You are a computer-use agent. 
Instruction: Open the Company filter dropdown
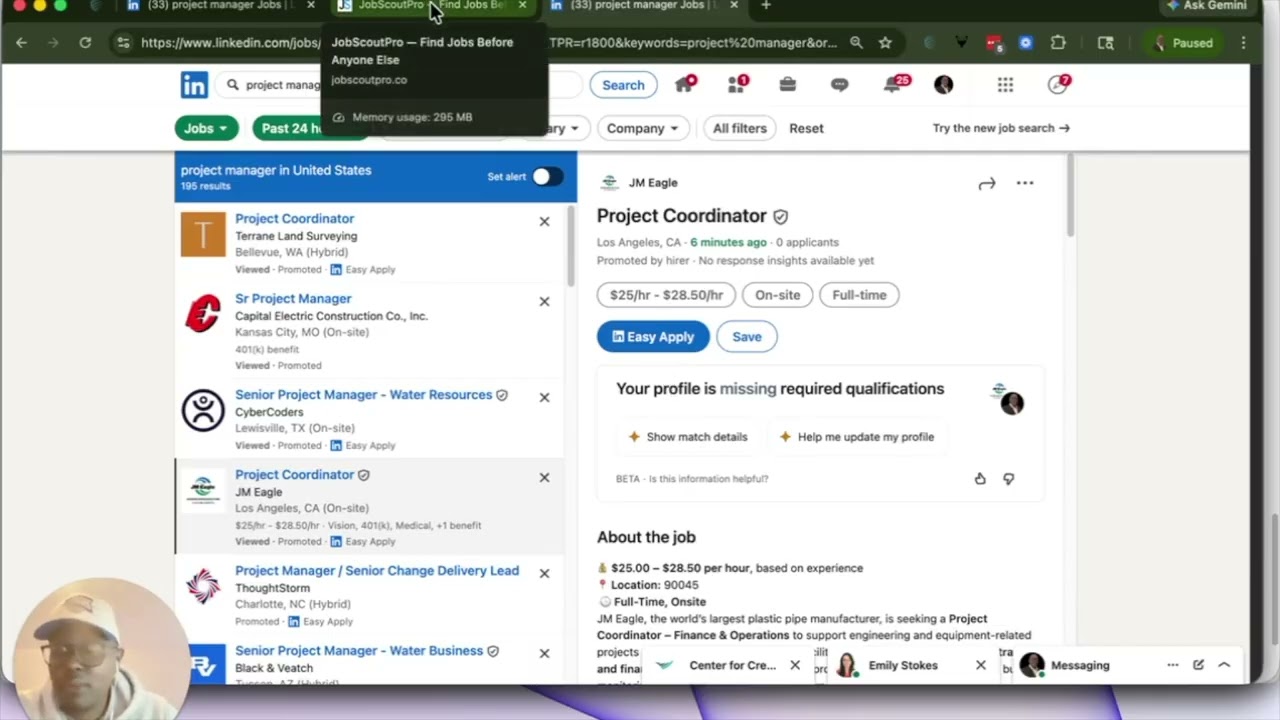point(642,128)
